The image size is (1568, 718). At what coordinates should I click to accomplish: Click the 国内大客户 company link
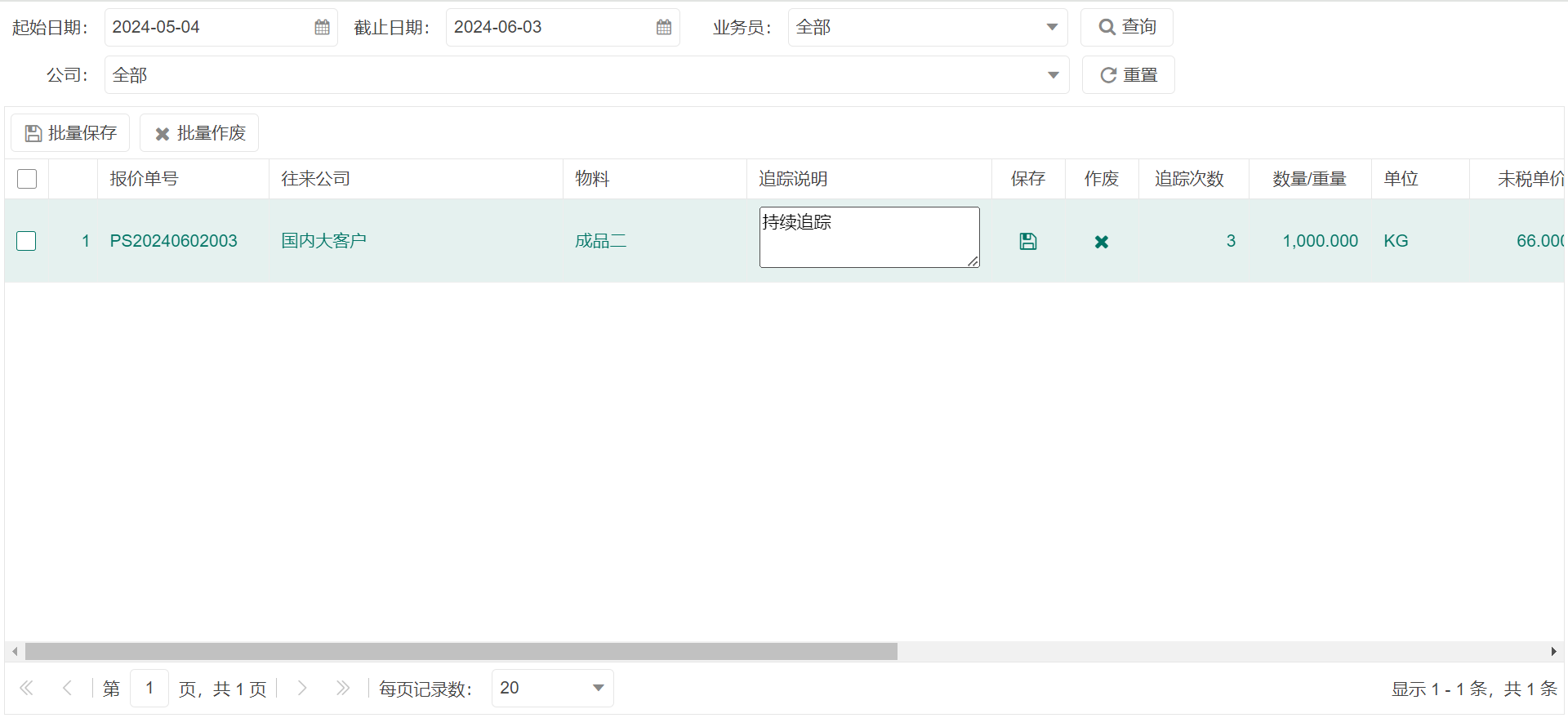tap(324, 241)
